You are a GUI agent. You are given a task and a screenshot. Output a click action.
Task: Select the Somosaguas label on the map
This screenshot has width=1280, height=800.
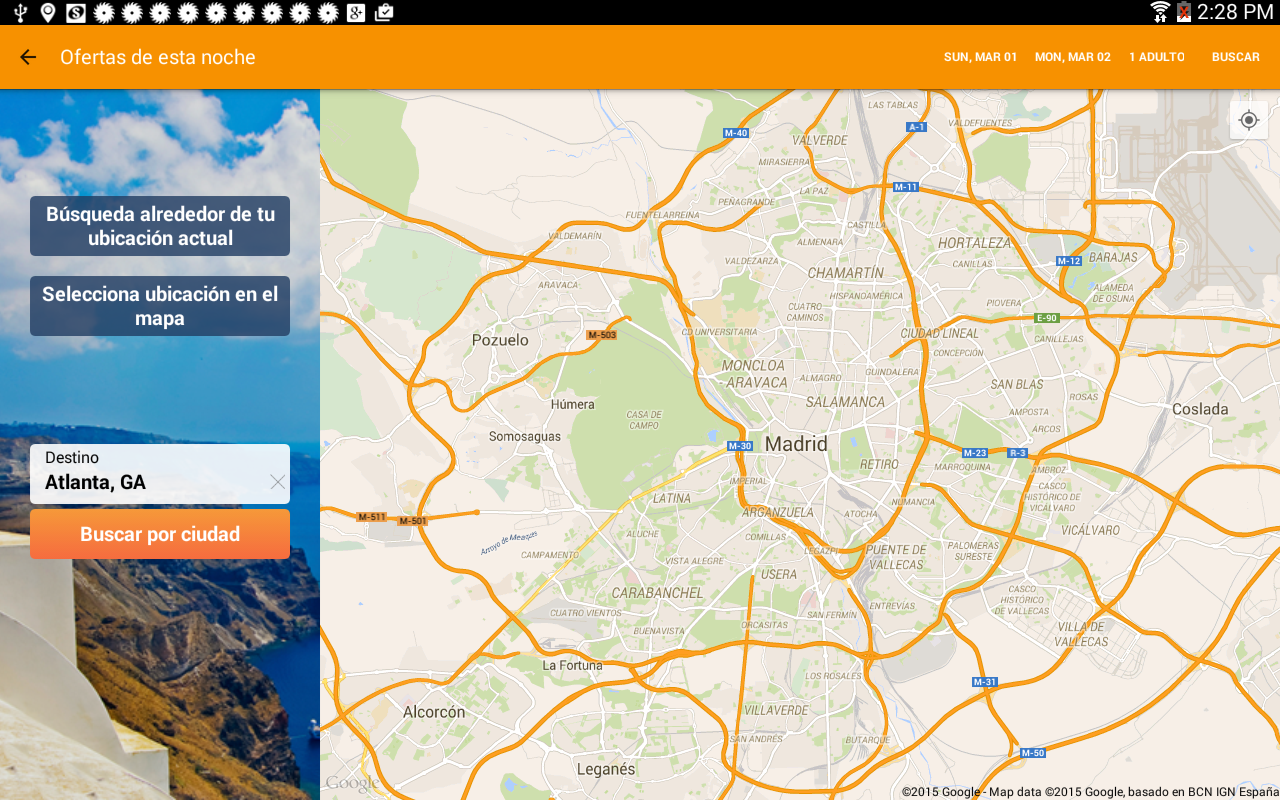(525, 437)
